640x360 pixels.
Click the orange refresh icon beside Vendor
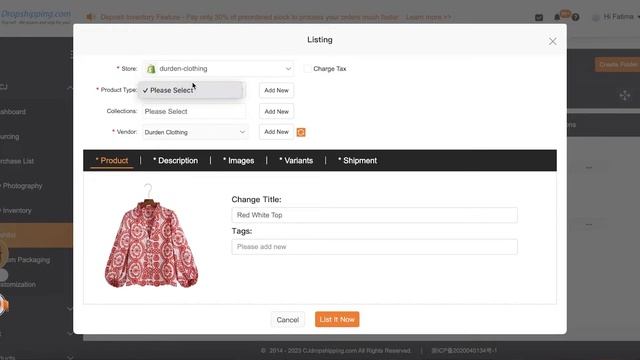[x=301, y=132]
